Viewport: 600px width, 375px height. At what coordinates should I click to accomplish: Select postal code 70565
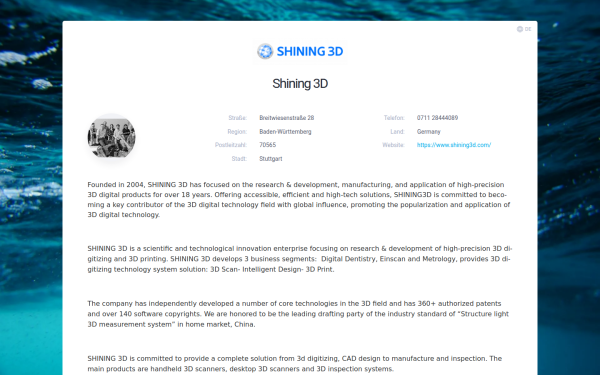(267, 145)
